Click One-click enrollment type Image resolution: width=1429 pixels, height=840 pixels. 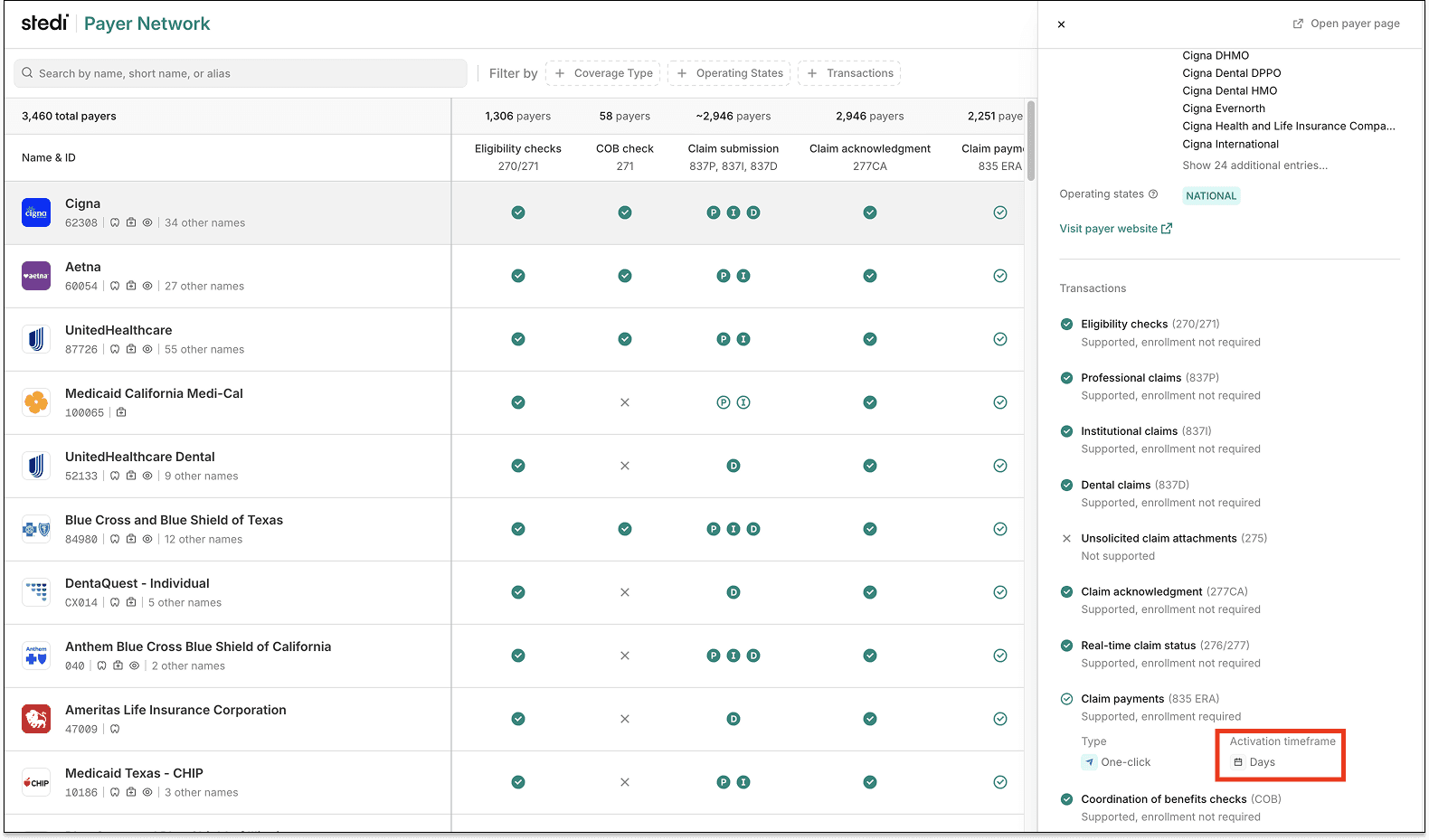1116,762
